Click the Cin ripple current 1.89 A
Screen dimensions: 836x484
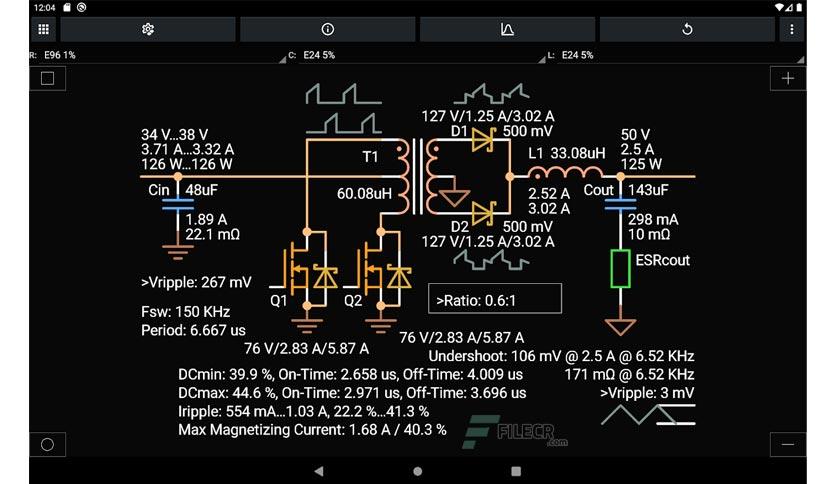click(206, 220)
